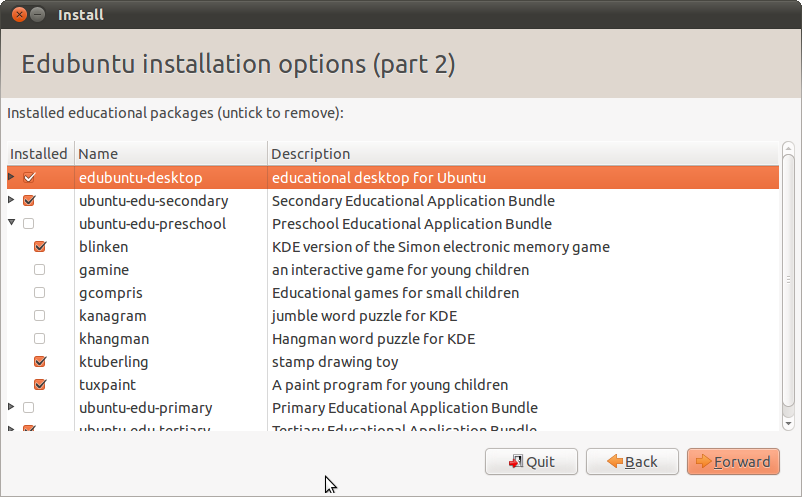Click 'Hangman word puzzle for KDE'

coord(373,339)
